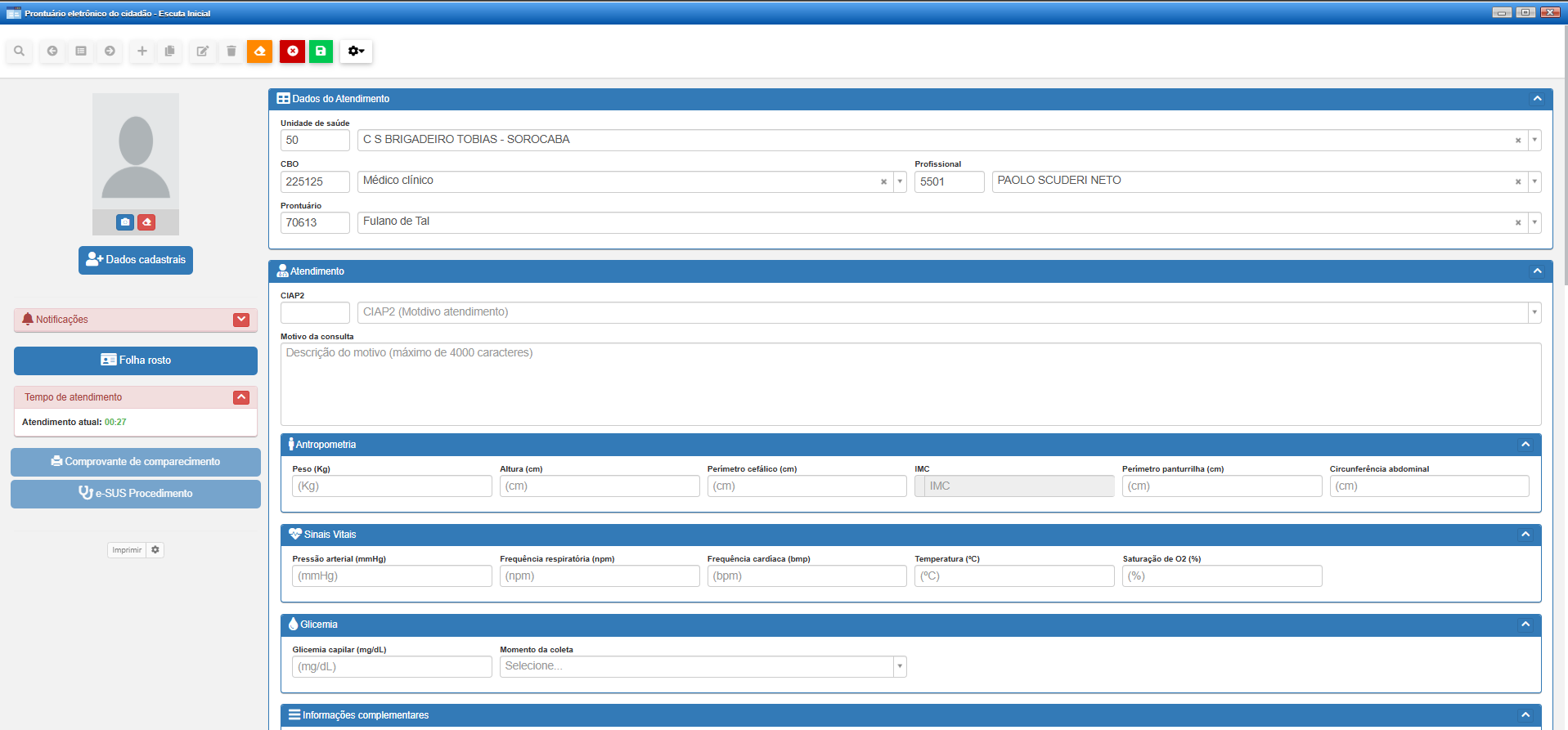1568x730 pixels.
Task: Click the trash delete icon
Action: [x=231, y=52]
